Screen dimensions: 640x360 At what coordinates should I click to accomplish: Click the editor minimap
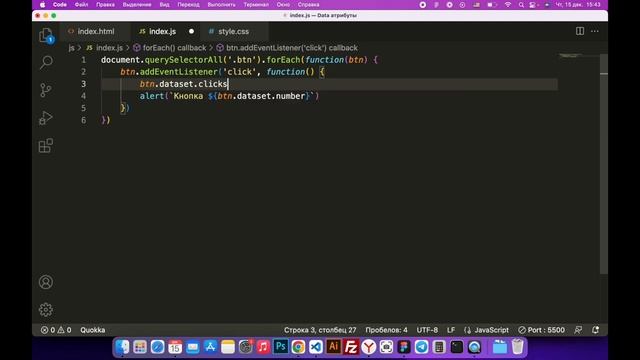(570, 55)
